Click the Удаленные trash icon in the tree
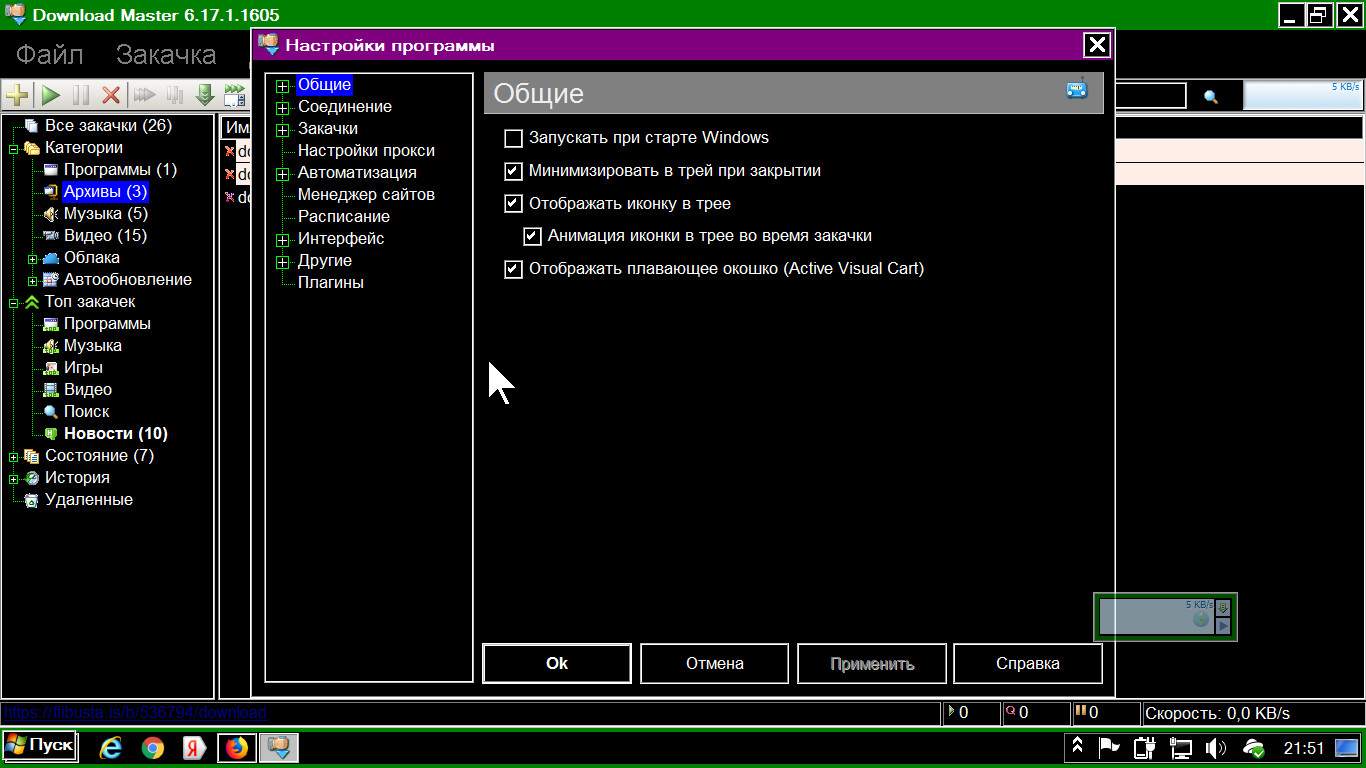1366x768 pixels. [32, 500]
